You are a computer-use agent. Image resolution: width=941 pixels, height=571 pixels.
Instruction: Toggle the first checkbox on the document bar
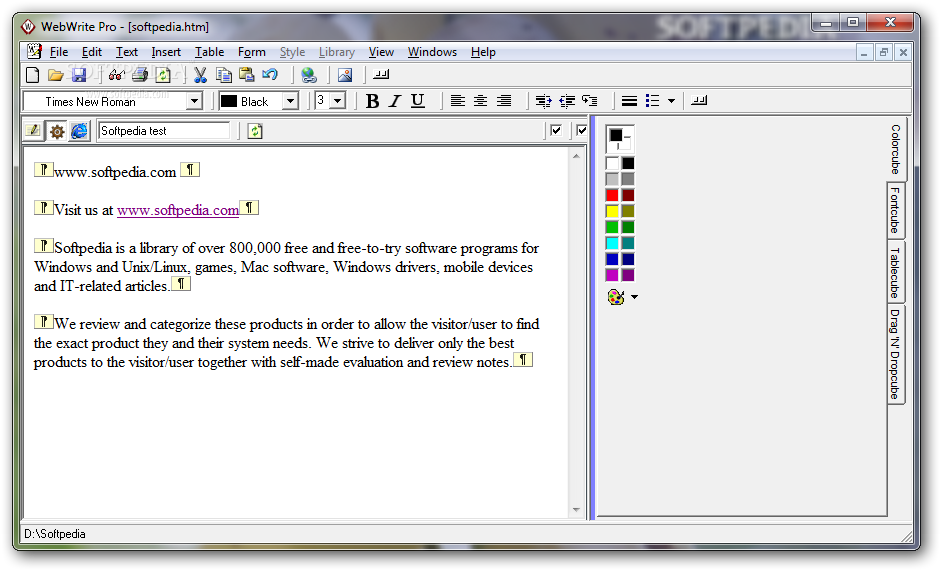556,130
